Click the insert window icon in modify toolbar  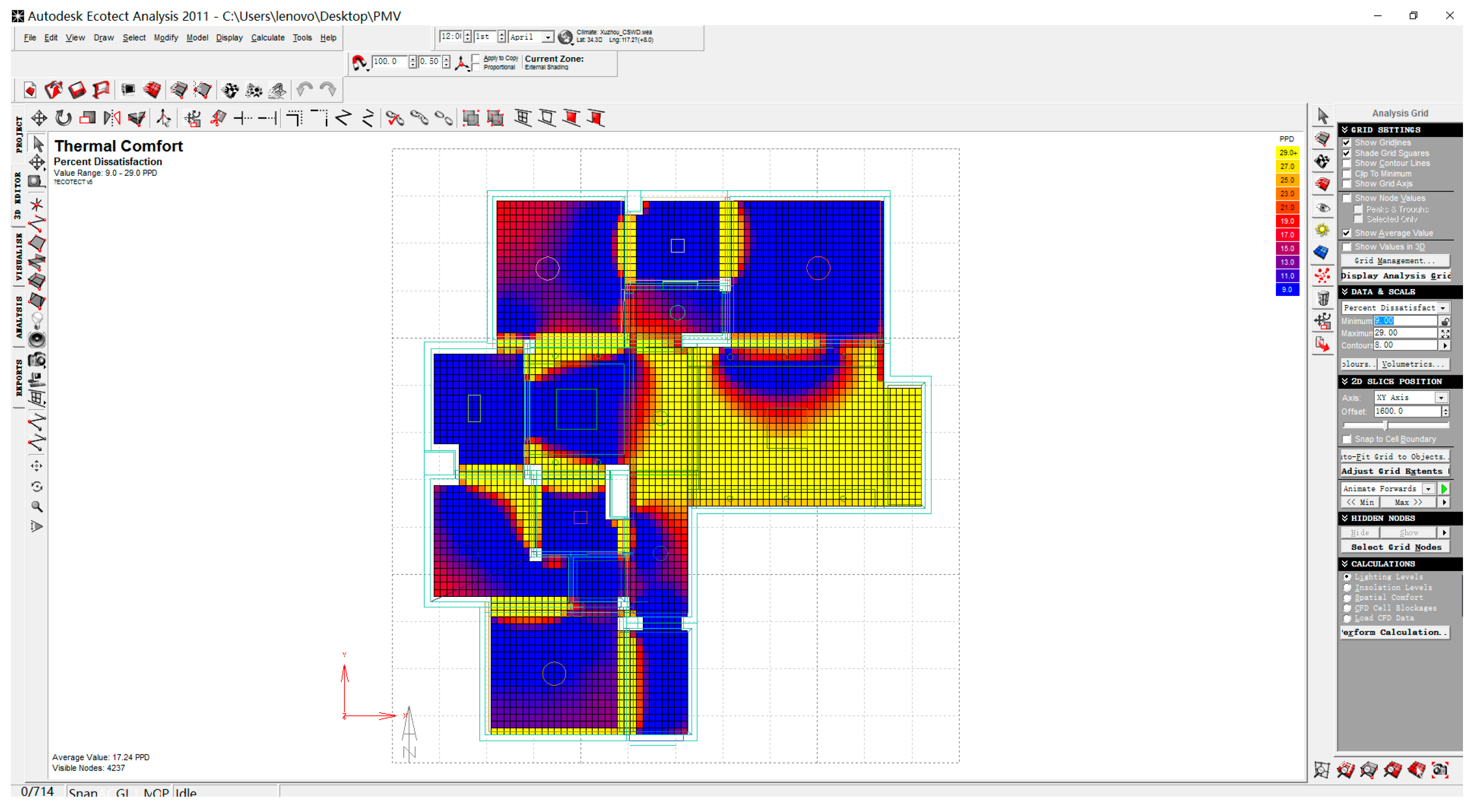522,118
